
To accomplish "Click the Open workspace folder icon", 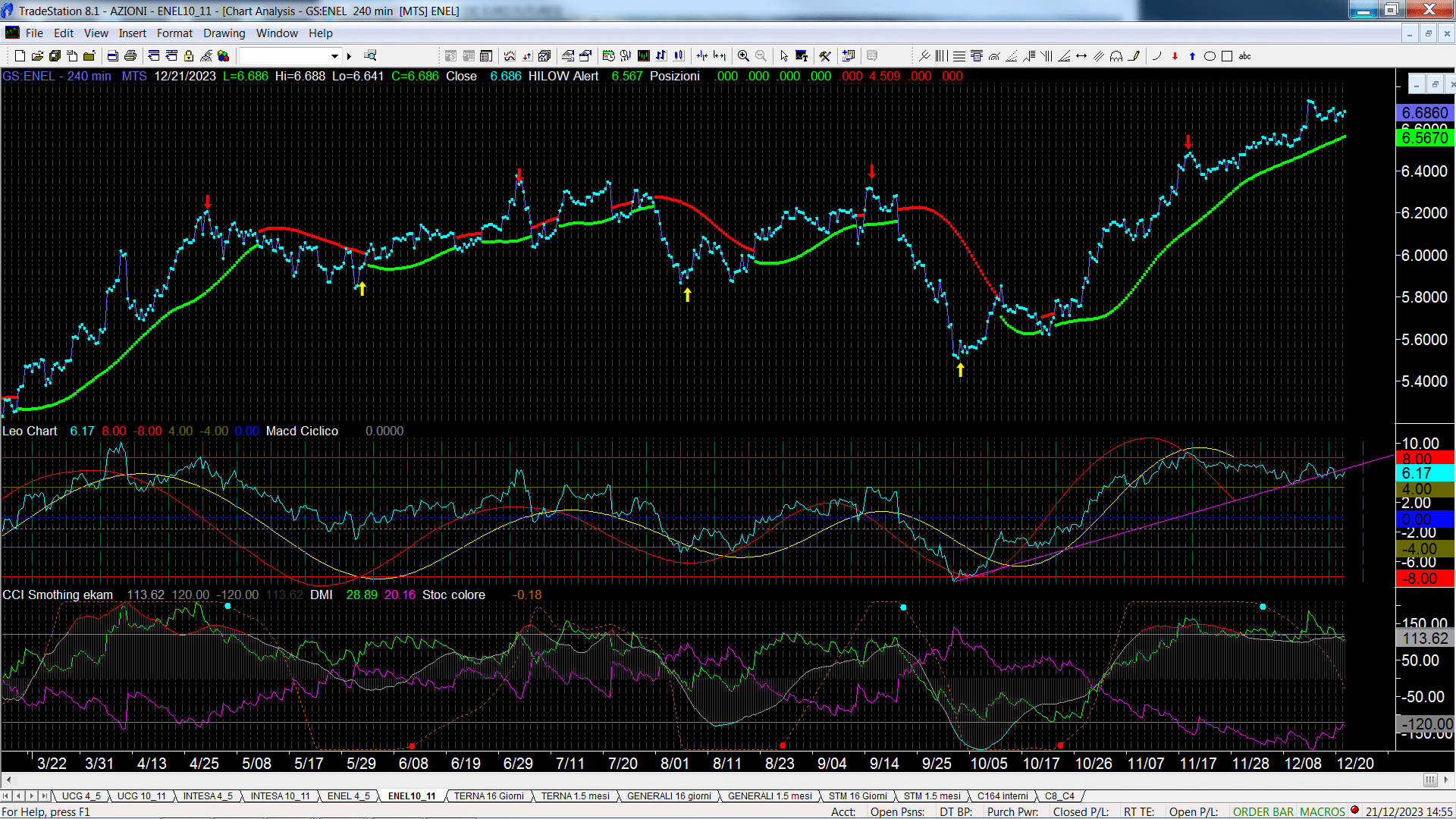I will point(37,55).
